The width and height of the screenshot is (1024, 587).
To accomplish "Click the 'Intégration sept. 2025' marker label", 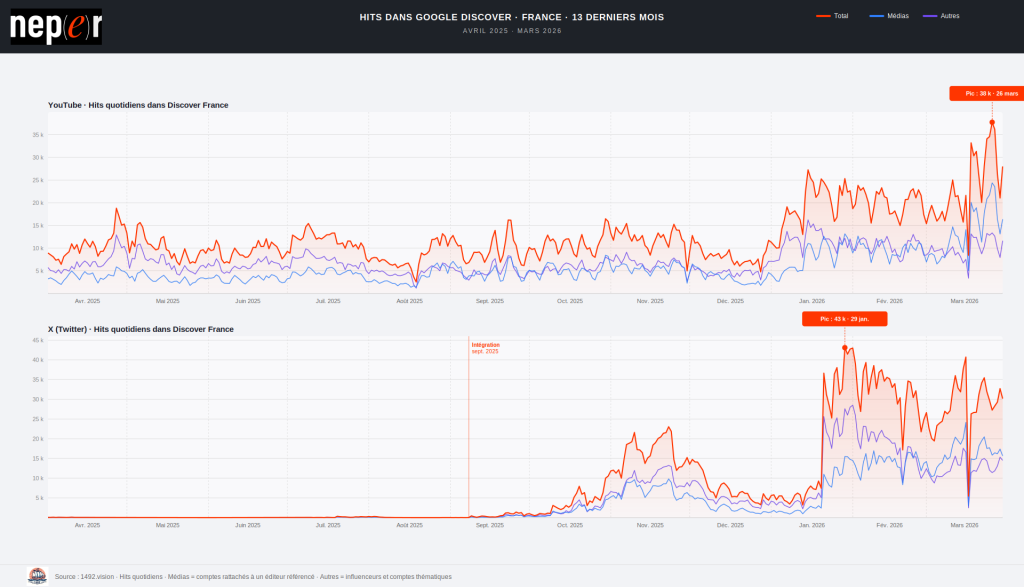I will [x=486, y=348].
